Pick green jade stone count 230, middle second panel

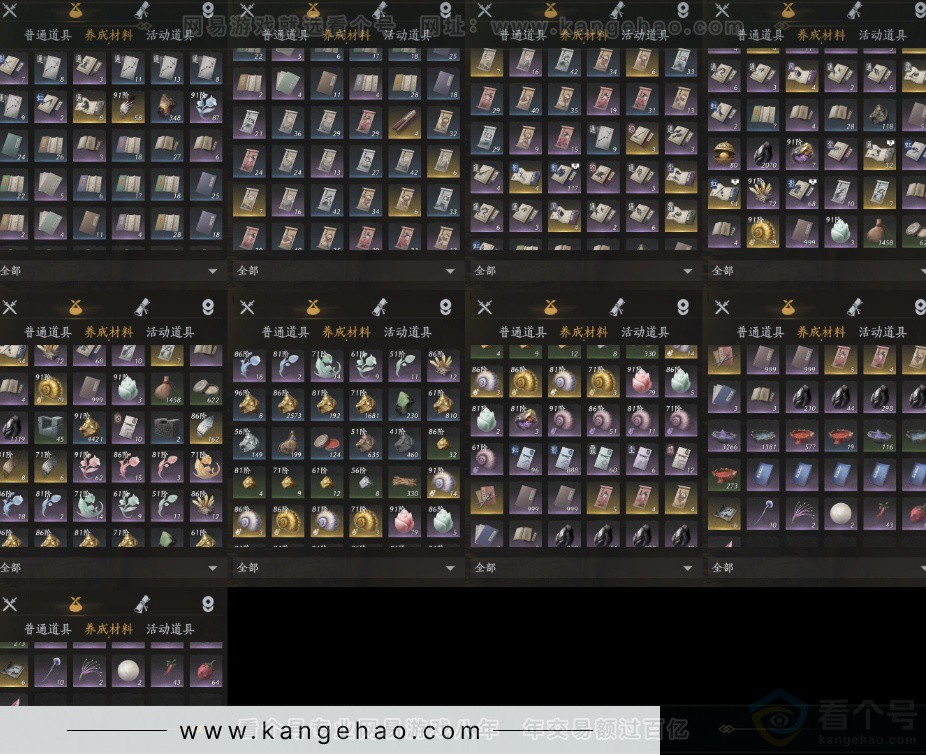click(405, 403)
